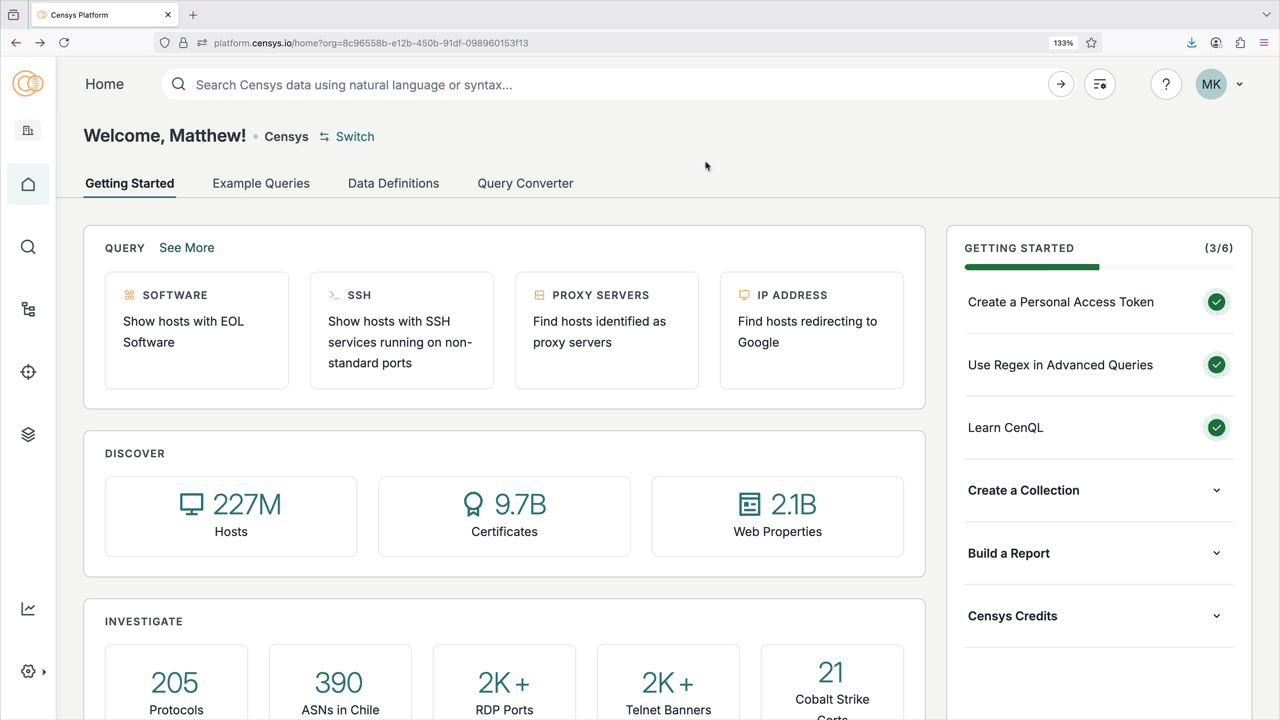
Task: Click the site lock icon in address bar
Action: pyautogui.click(x=183, y=43)
